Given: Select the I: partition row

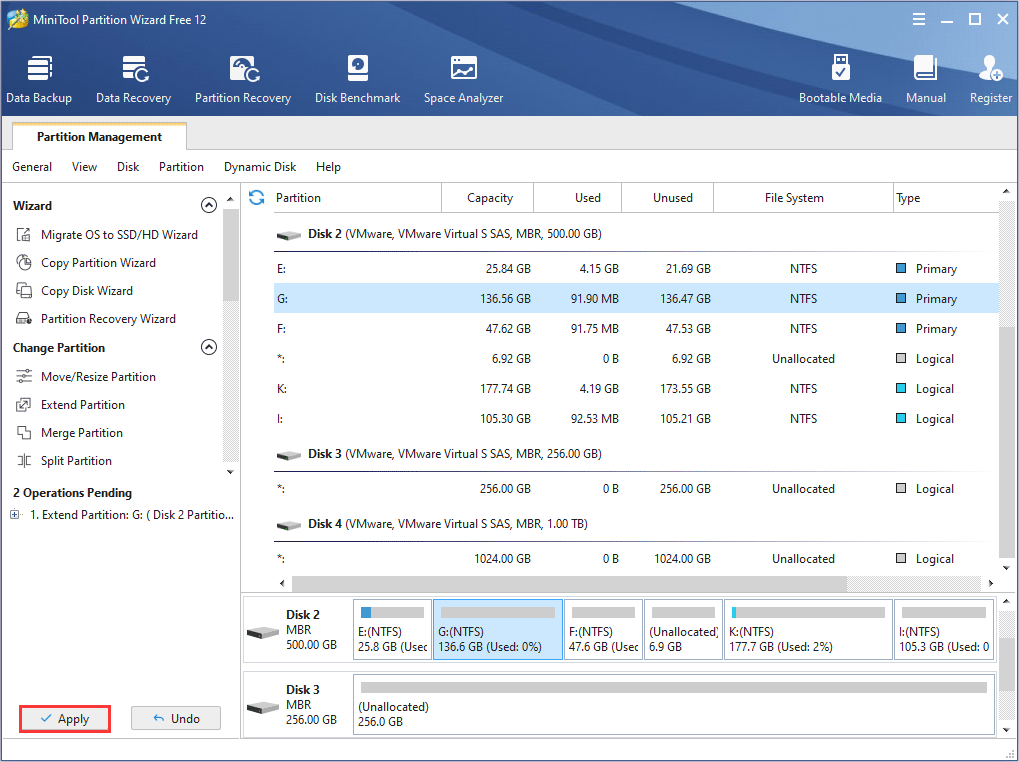Looking at the screenshot, I should coord(636,418).
